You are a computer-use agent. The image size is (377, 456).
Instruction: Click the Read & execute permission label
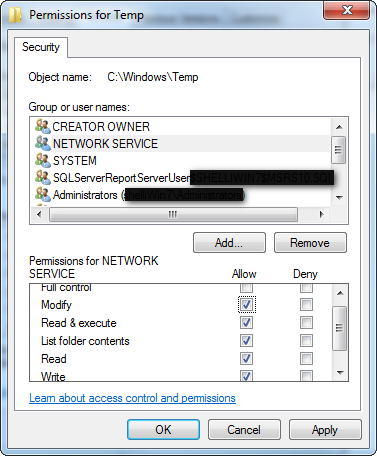79,323
